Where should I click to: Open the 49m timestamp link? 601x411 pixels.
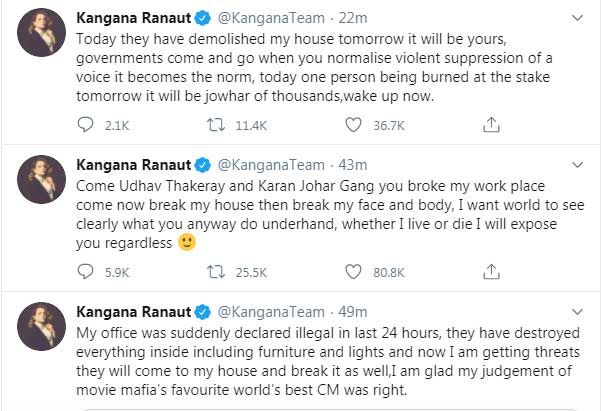[x=340, y=311]
